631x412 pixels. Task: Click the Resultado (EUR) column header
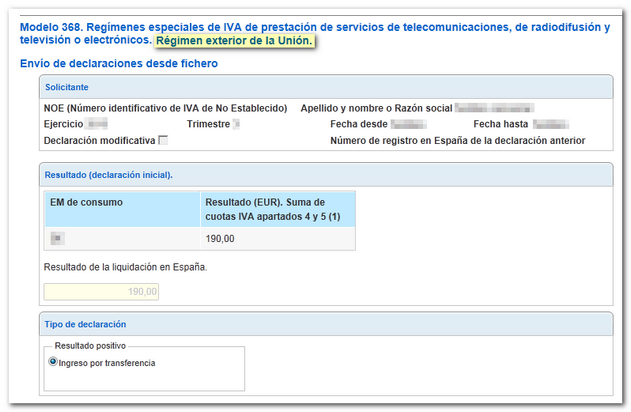277,209
